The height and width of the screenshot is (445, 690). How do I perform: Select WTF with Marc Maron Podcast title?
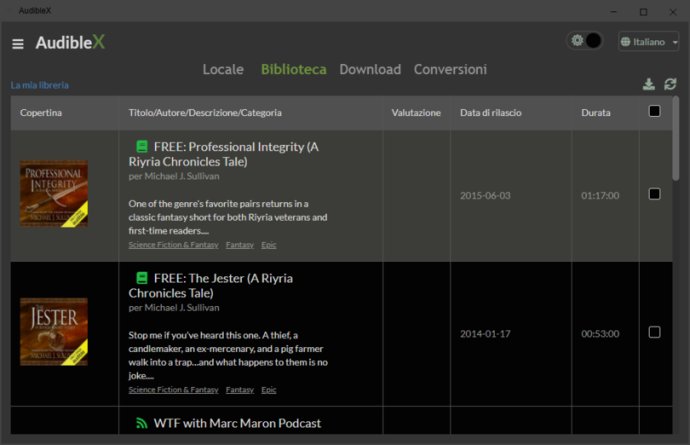237,423
